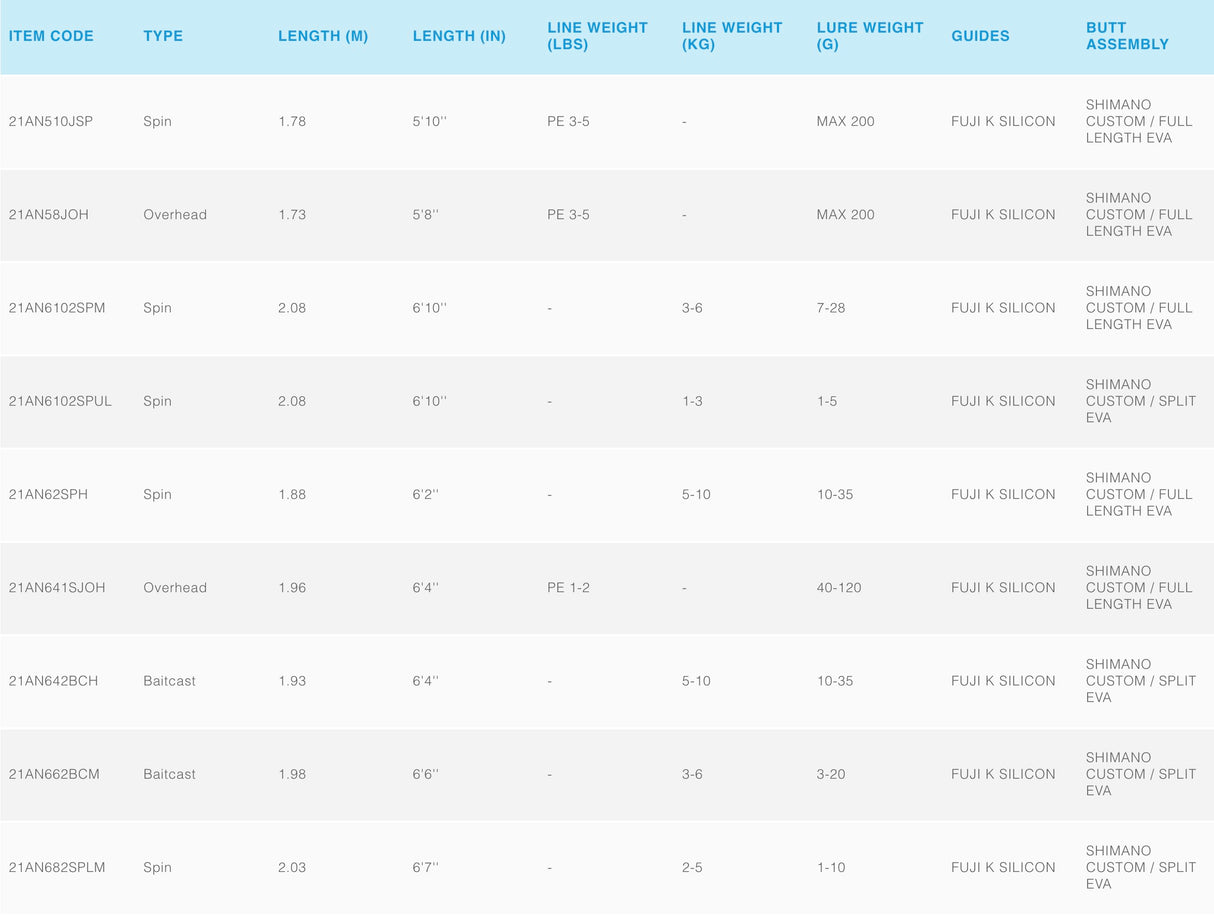Click the BUTT ASSEMBLY column header
The image size is (1214, 916).
[x=1127, y=36]
